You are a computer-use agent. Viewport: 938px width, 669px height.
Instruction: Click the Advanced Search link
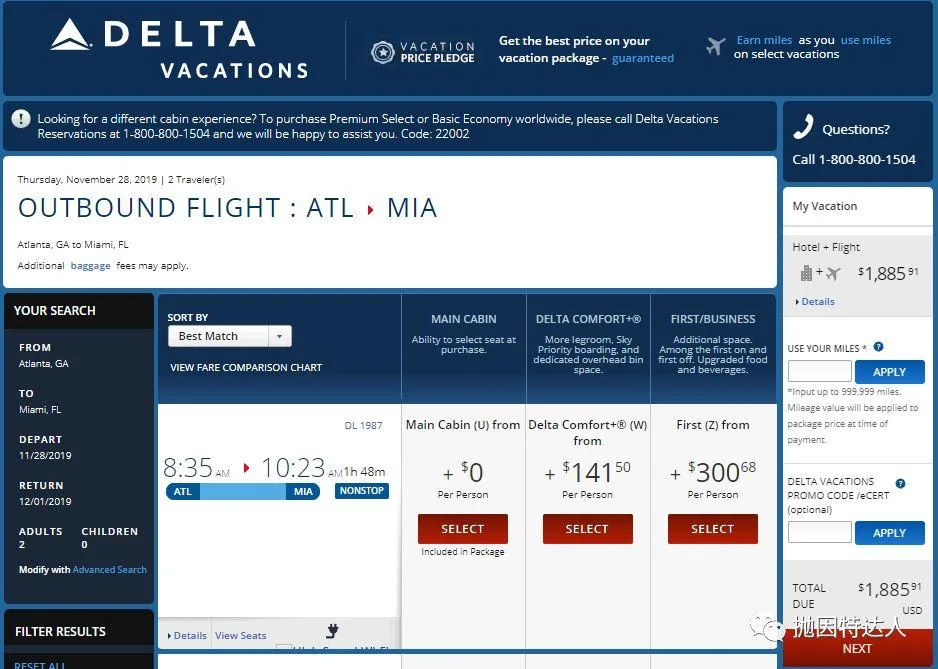(110, 570)
